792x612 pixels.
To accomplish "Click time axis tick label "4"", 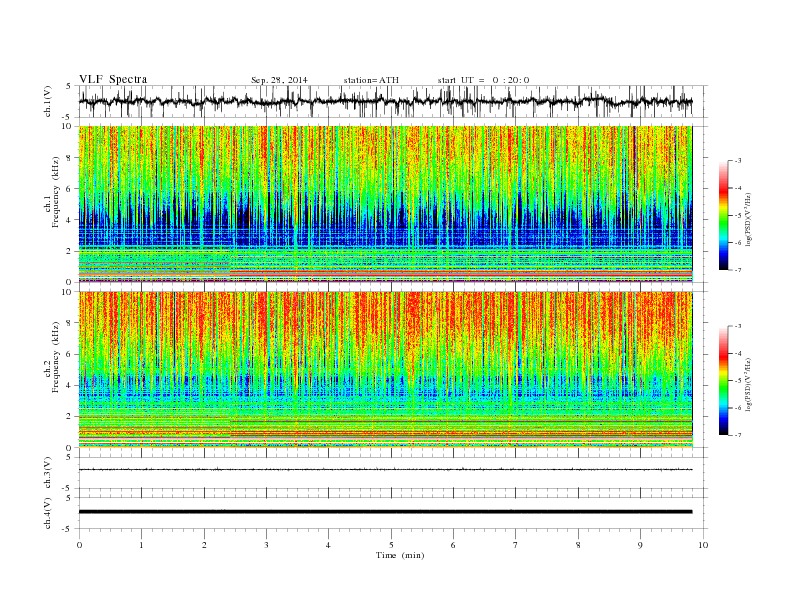I will click(328, 545).
